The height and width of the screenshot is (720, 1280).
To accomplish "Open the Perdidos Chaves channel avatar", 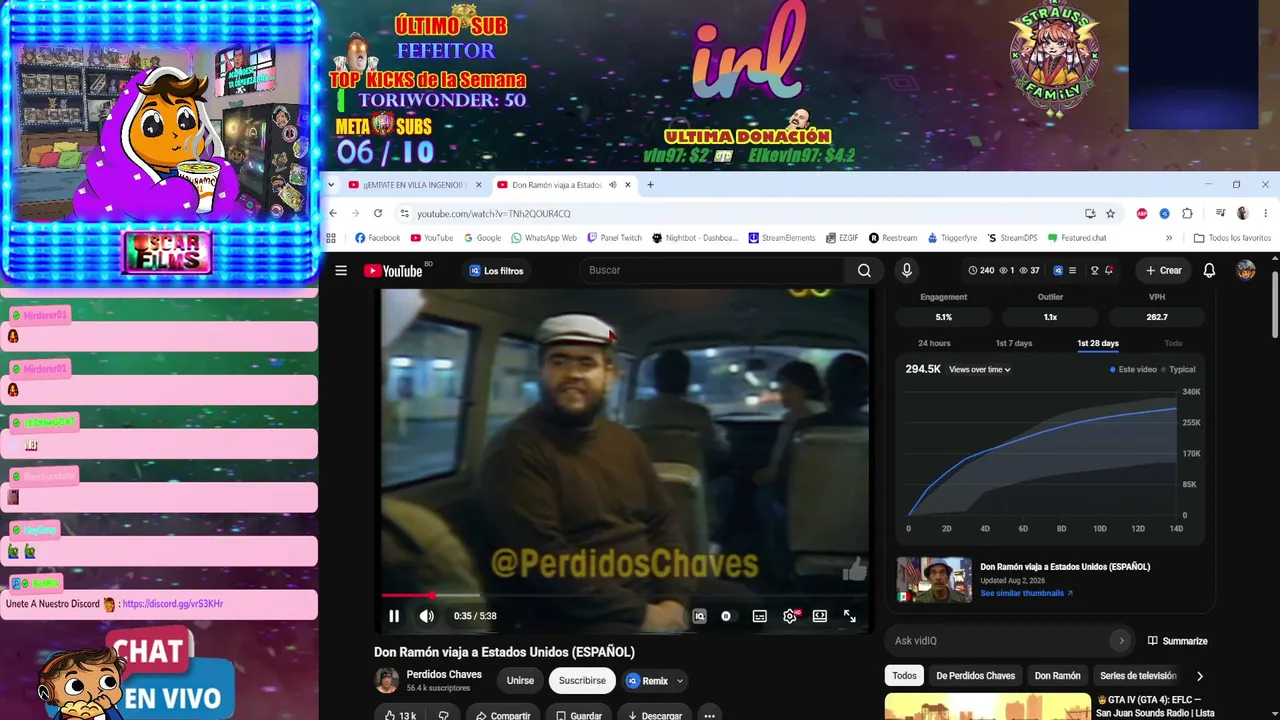I will click(x=386, y=680).
